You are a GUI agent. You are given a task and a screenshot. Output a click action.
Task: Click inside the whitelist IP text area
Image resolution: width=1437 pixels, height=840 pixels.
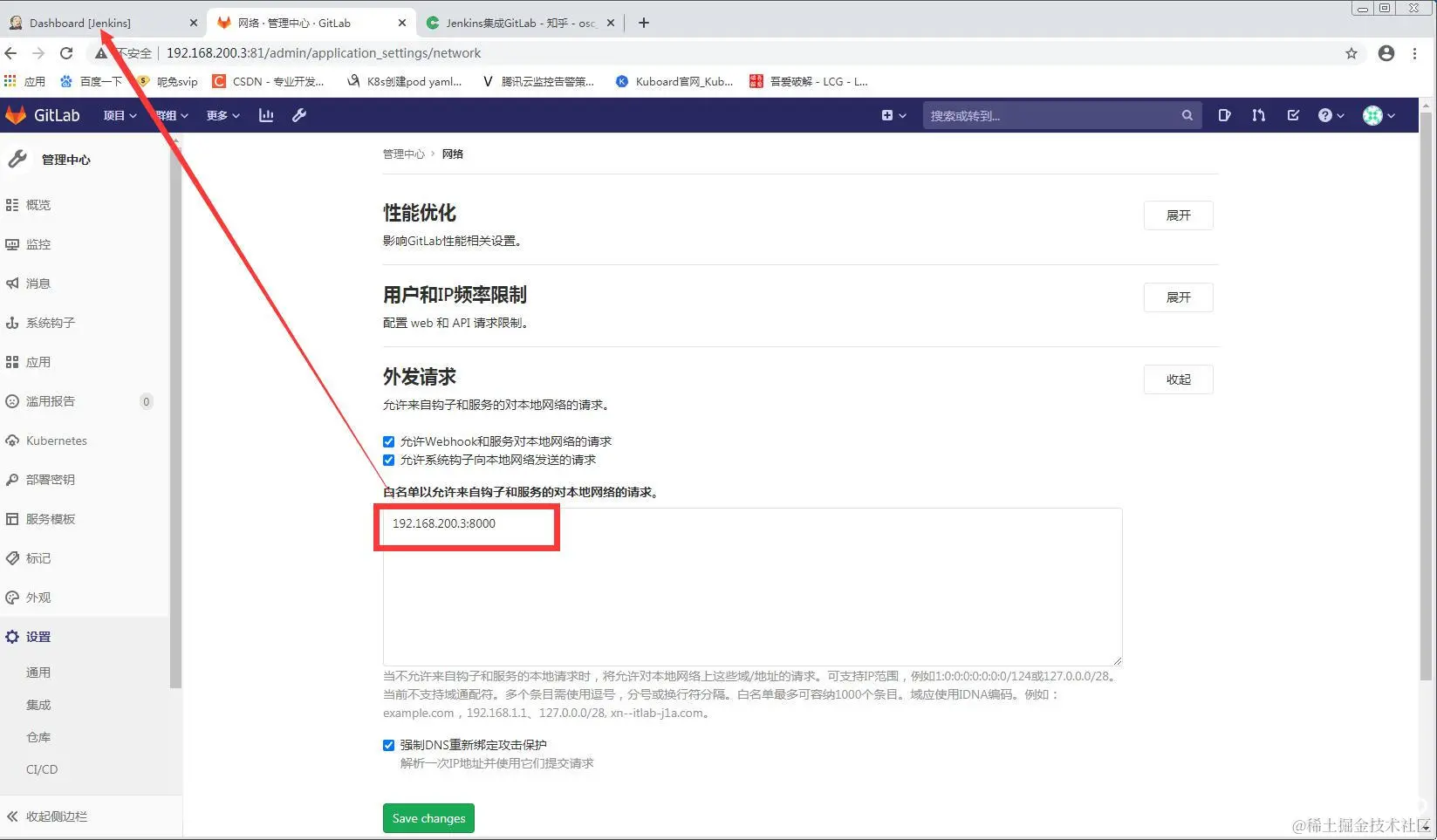click(x=750, y=584)
